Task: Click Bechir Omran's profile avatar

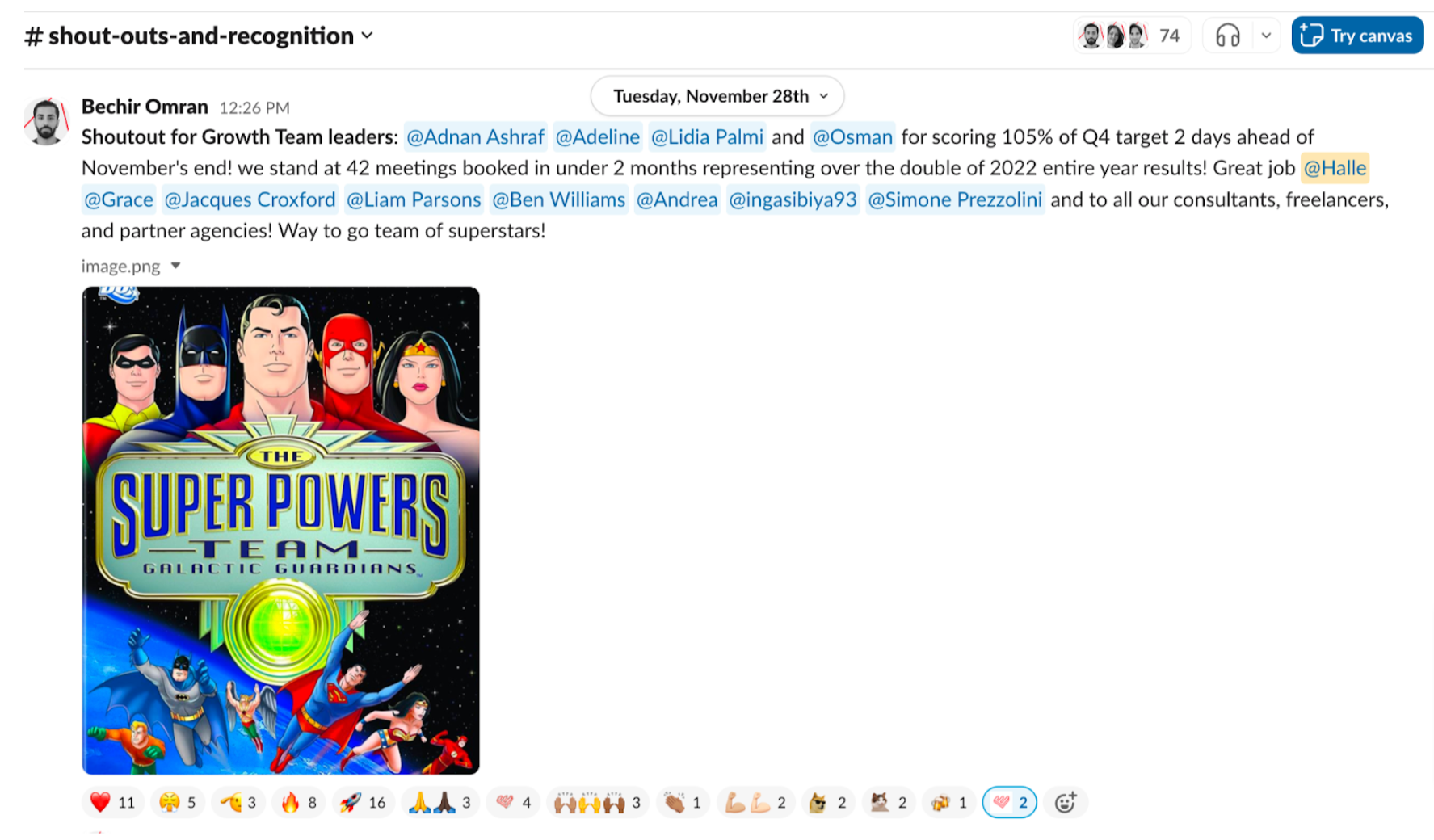Action: click(x=46, y=122)
